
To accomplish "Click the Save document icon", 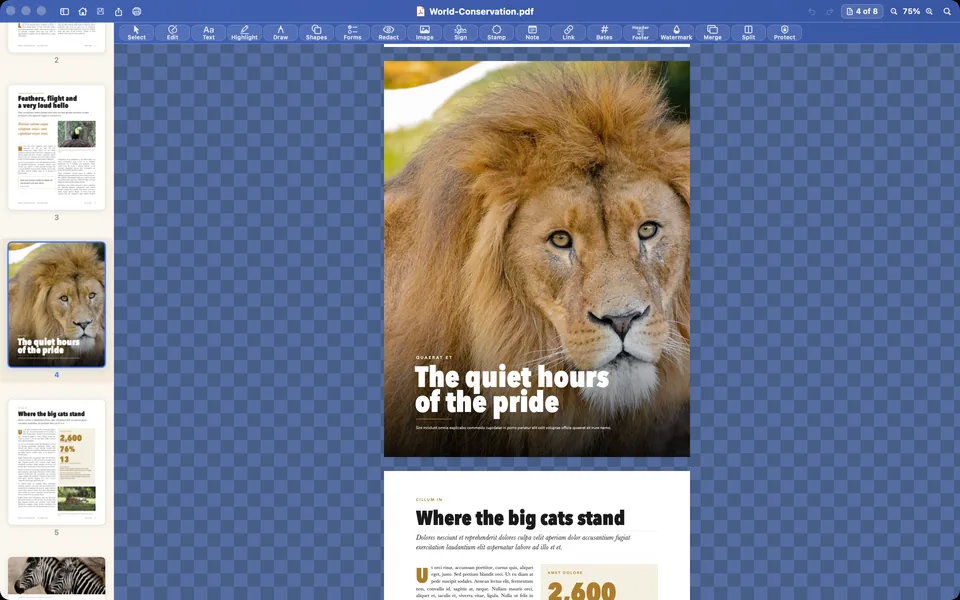I will [x=100, y=12].
